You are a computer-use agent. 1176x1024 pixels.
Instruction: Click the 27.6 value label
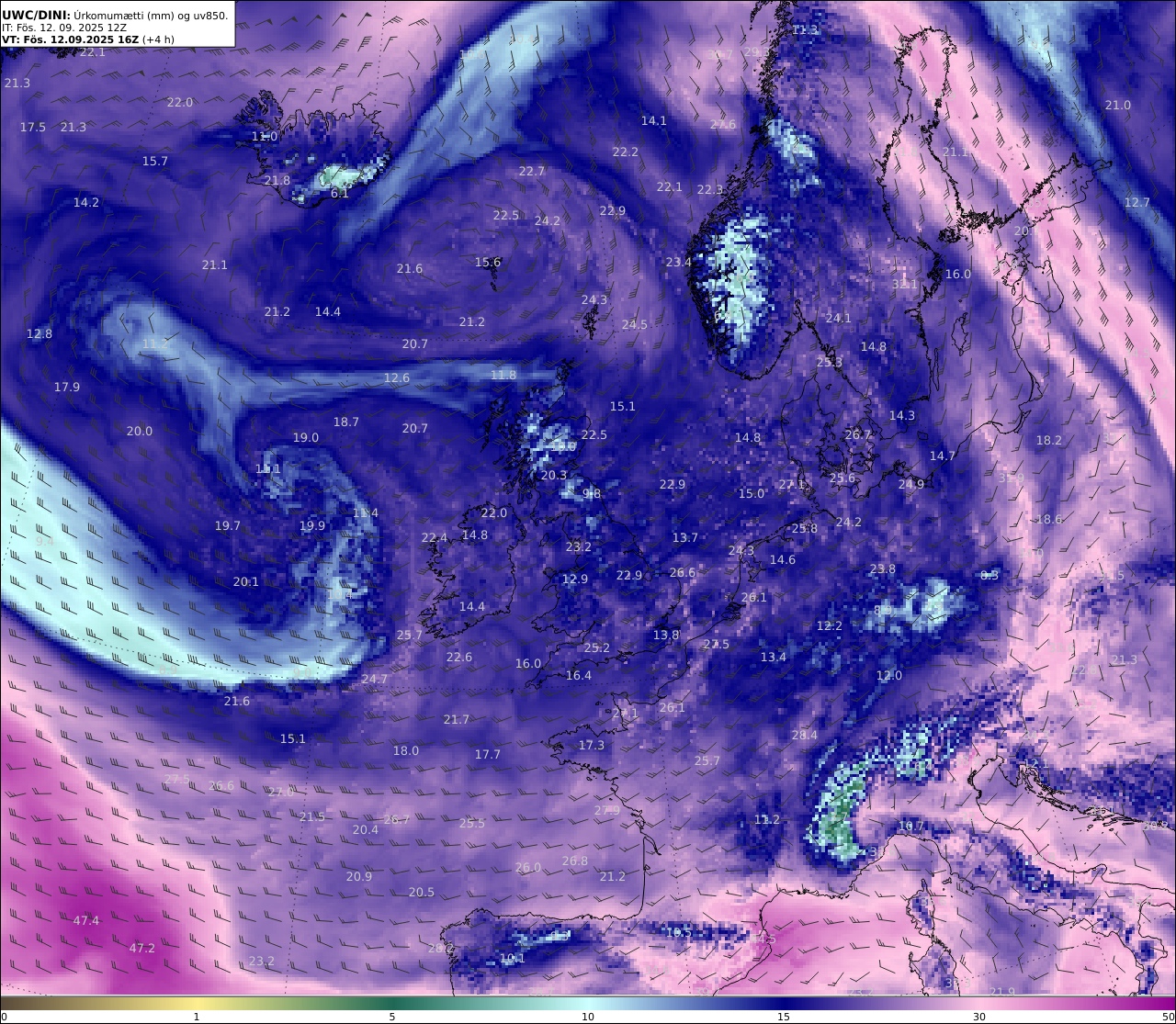pyautogui.click(x=723, y=124)
